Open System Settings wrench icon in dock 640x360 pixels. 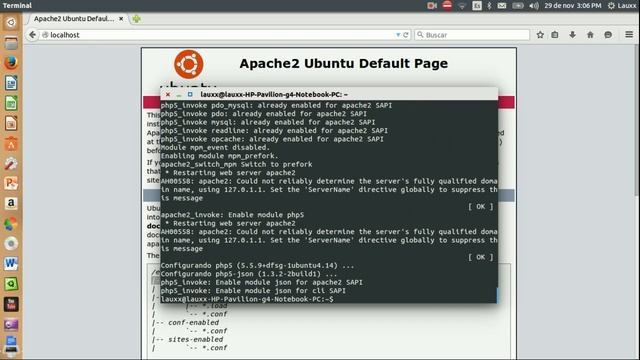click(x=11, y=163)
